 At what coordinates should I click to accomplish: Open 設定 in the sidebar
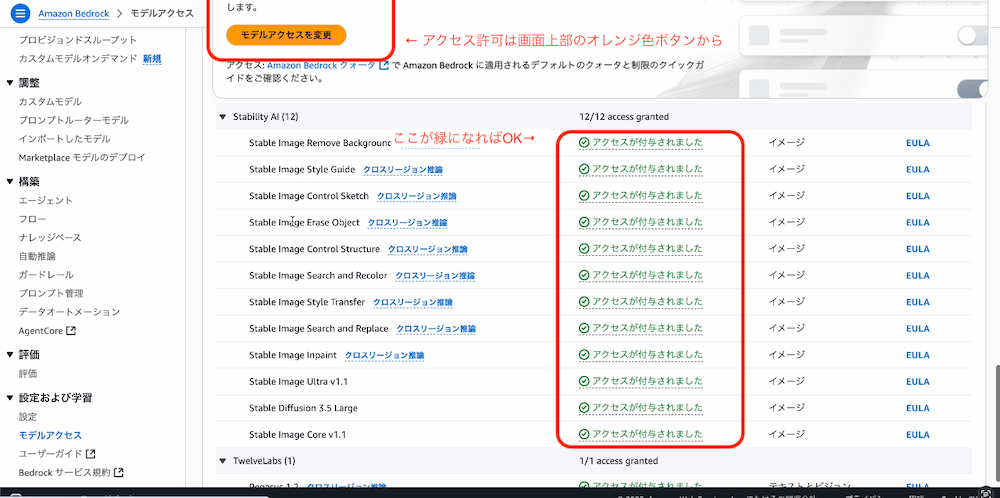(28, 416)
